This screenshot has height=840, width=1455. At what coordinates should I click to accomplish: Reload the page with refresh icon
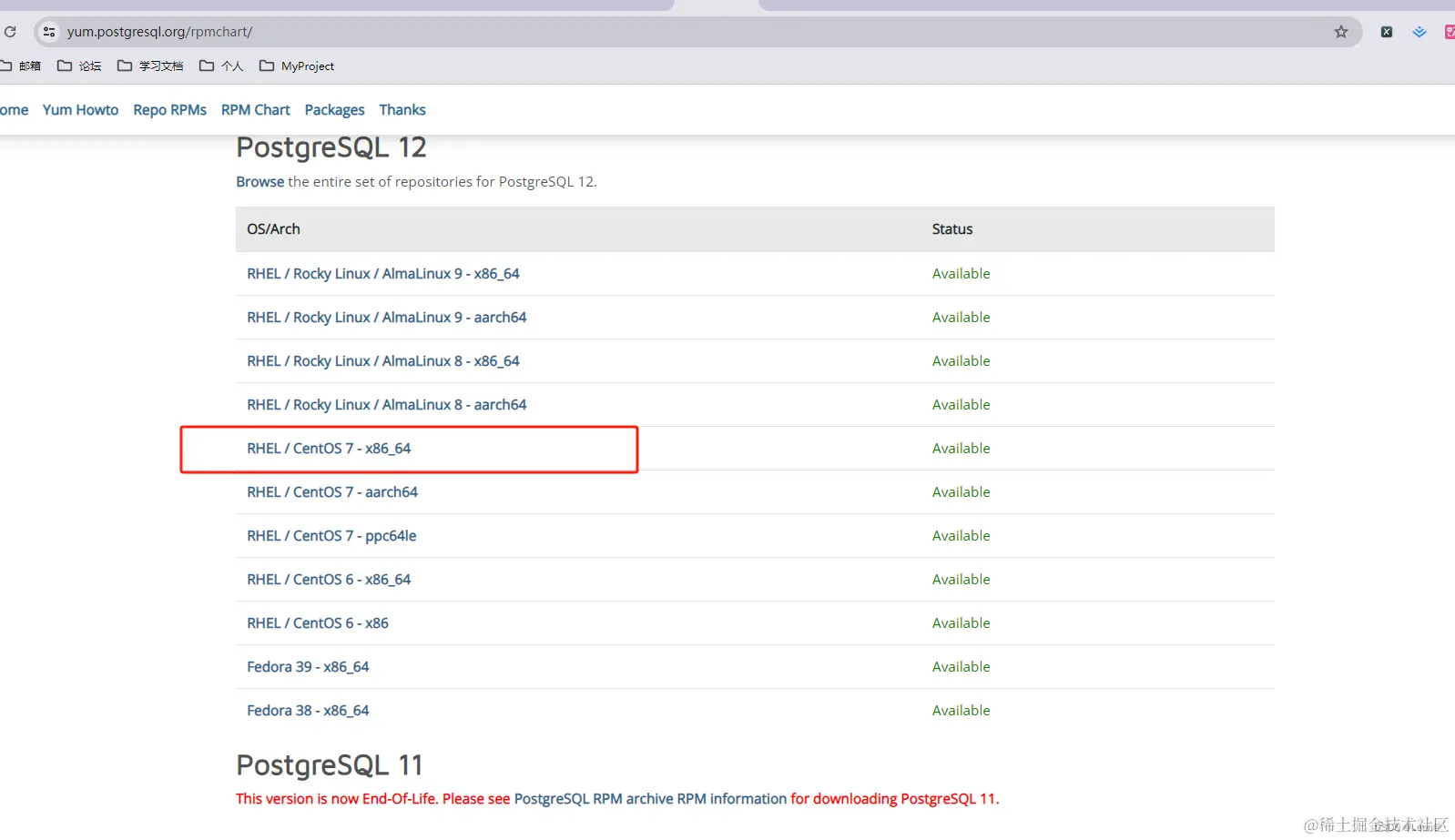pos(10,32)
